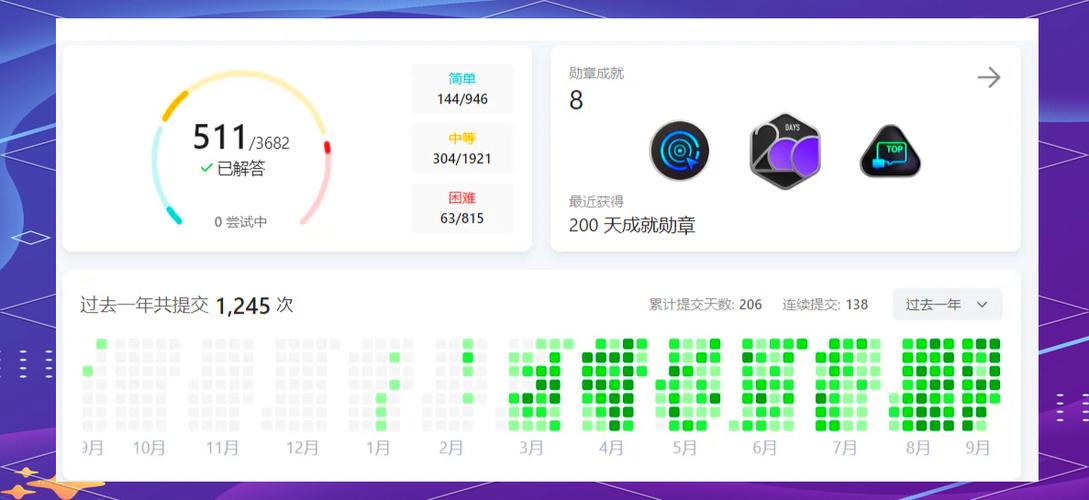
Task: Click the 连续提交: 138 stat
Action: [x=825, y=304]
